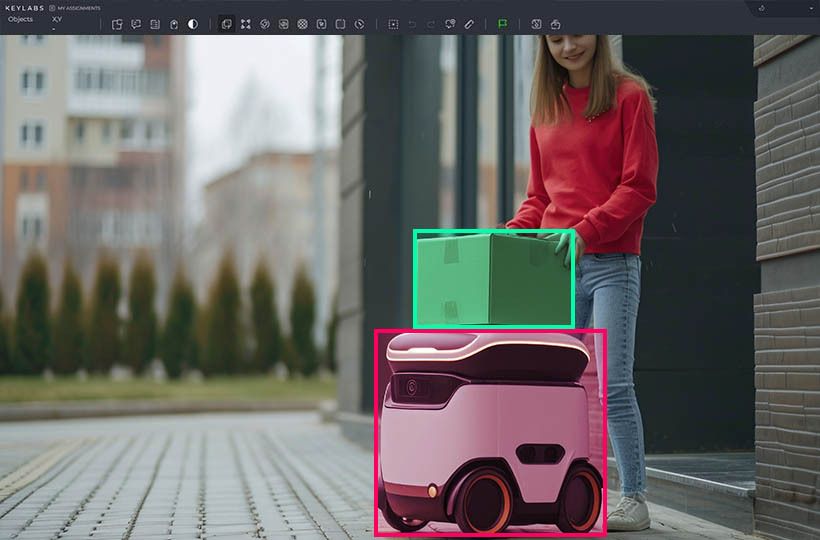Viewport: 820px width, 540px height.
Task: Select the XY label in the header
Action: [x=57, y=19]
